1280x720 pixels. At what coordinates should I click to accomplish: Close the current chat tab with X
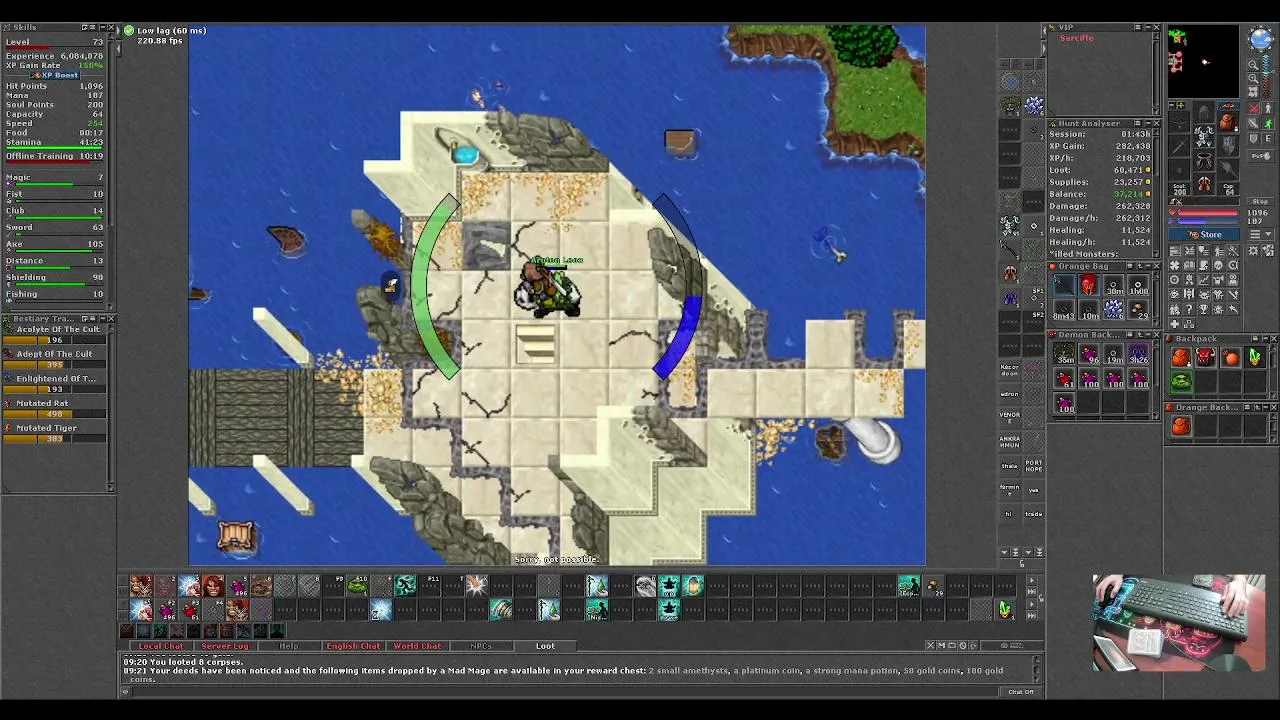930,646
